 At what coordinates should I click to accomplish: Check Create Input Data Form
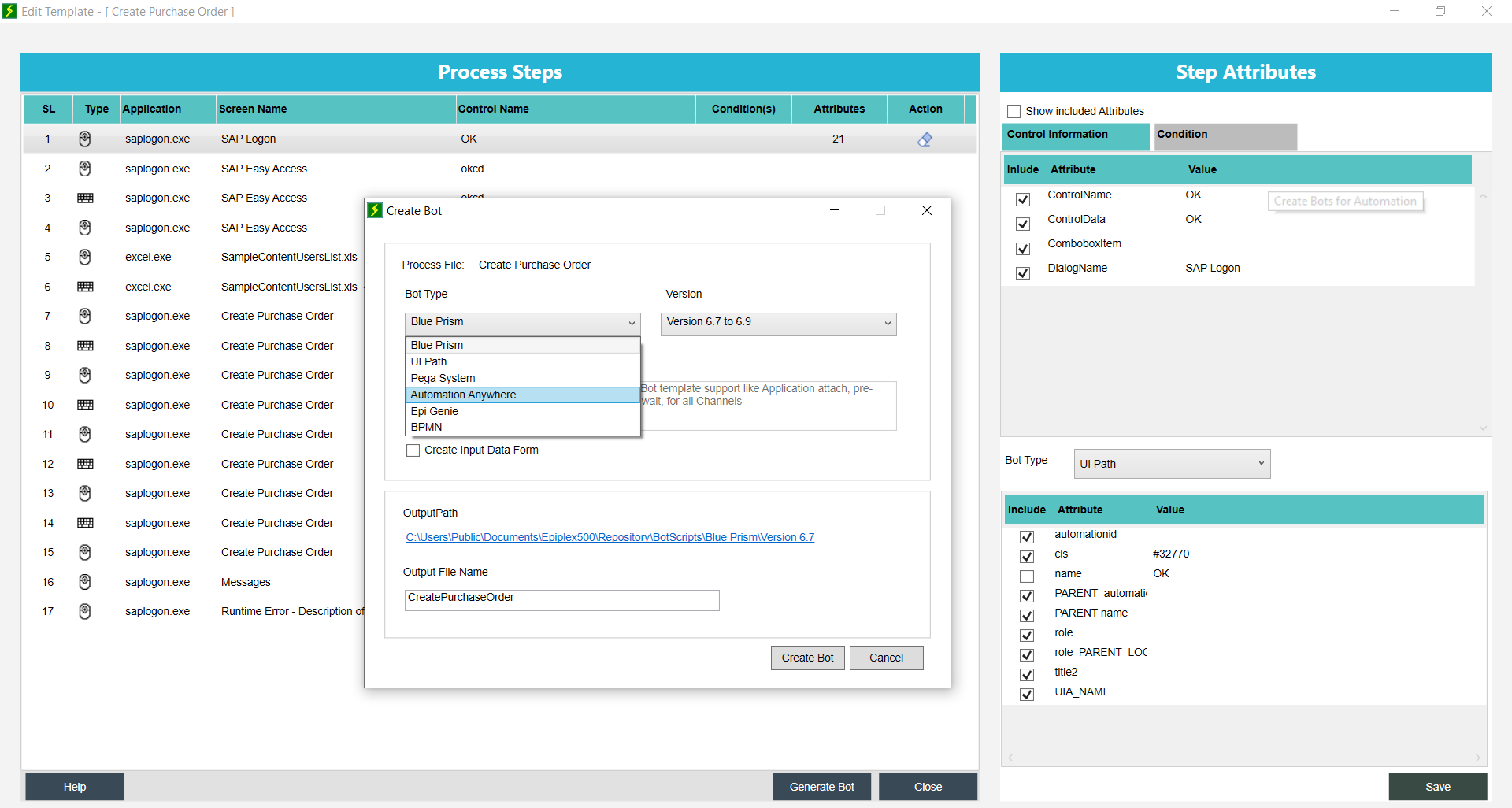click(x=413, y=450)
